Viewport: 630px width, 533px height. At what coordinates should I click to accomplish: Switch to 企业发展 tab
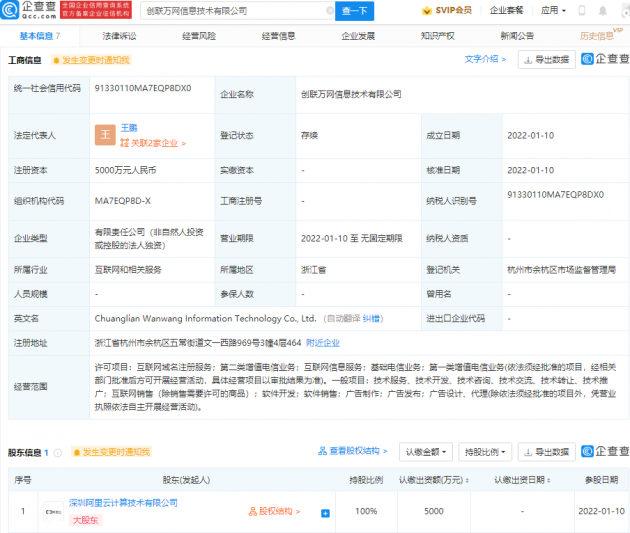358,36
